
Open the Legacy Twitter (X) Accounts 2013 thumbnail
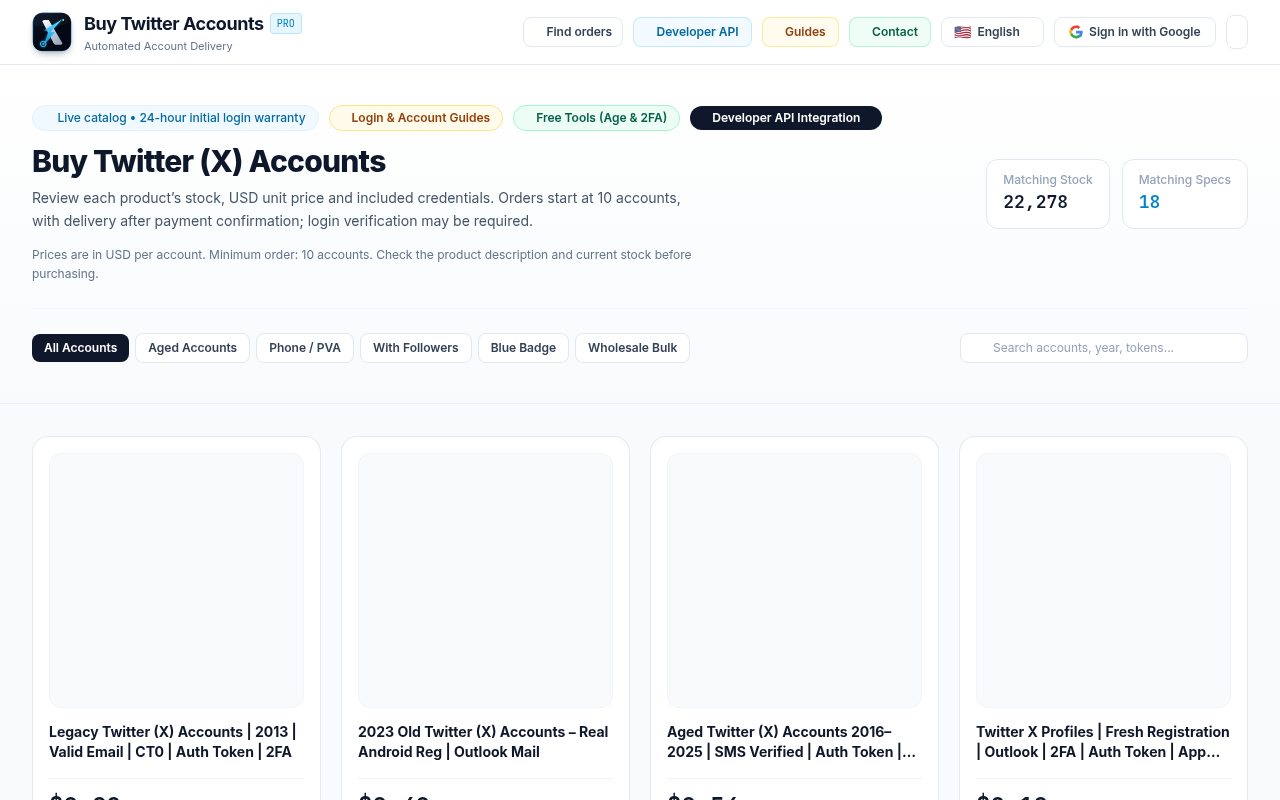click(176, 580)
